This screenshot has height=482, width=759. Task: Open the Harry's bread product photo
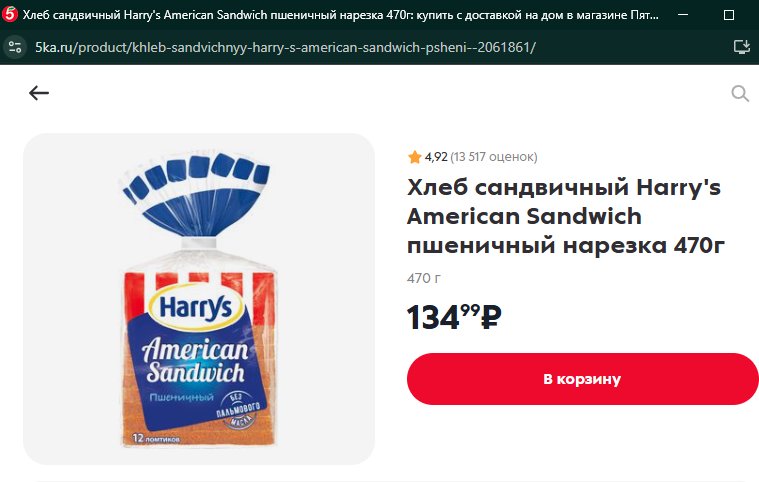pos(199,299)
